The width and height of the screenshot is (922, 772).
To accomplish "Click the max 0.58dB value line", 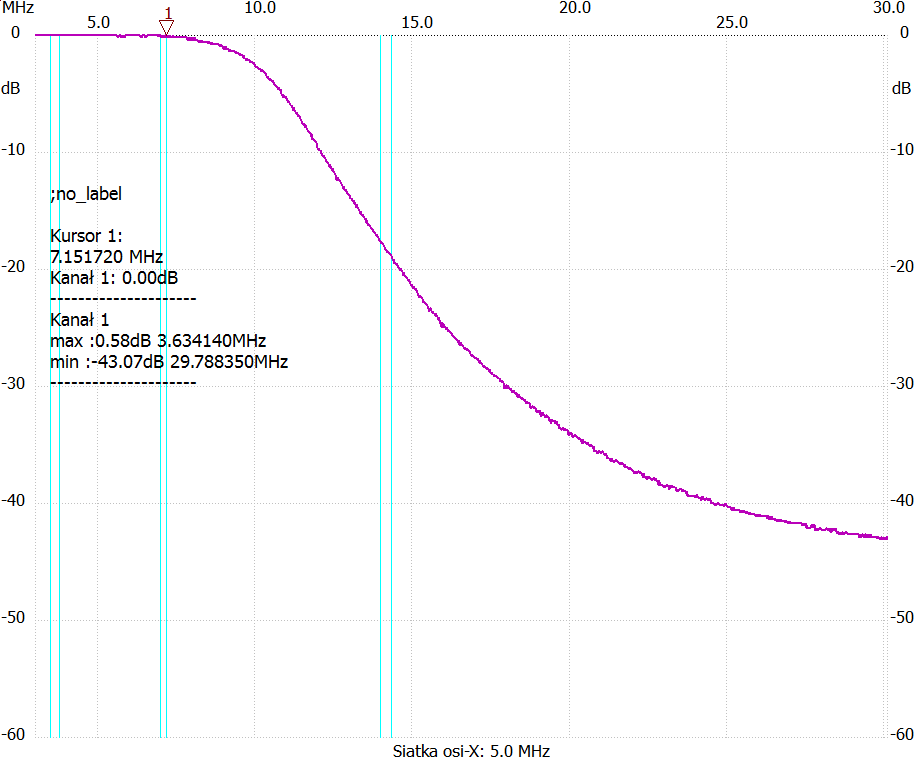I will (x=158, y=341).
